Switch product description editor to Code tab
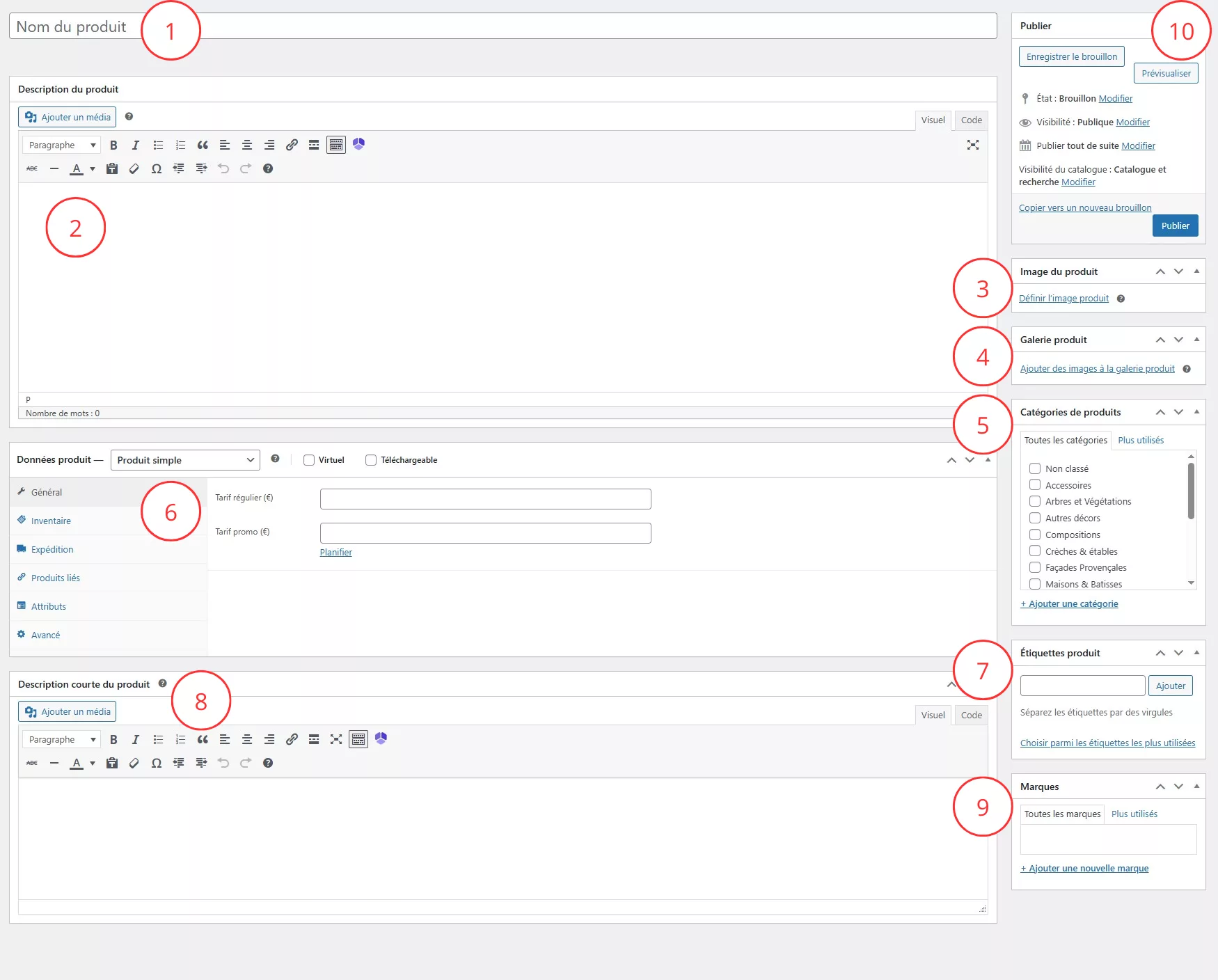 click(971, 120)
